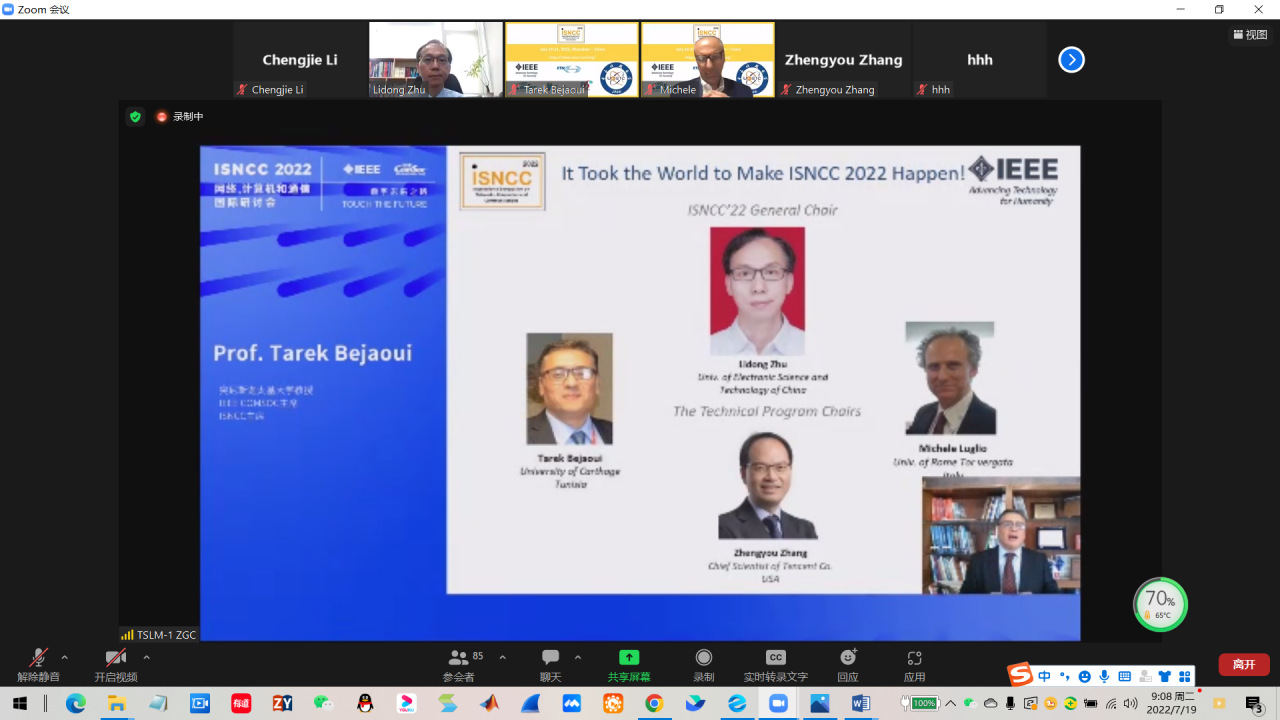This screenshot has height=720, width=1280.
Task: Open the 回应 (Reactions) picker
Action: tap(849, 661)
